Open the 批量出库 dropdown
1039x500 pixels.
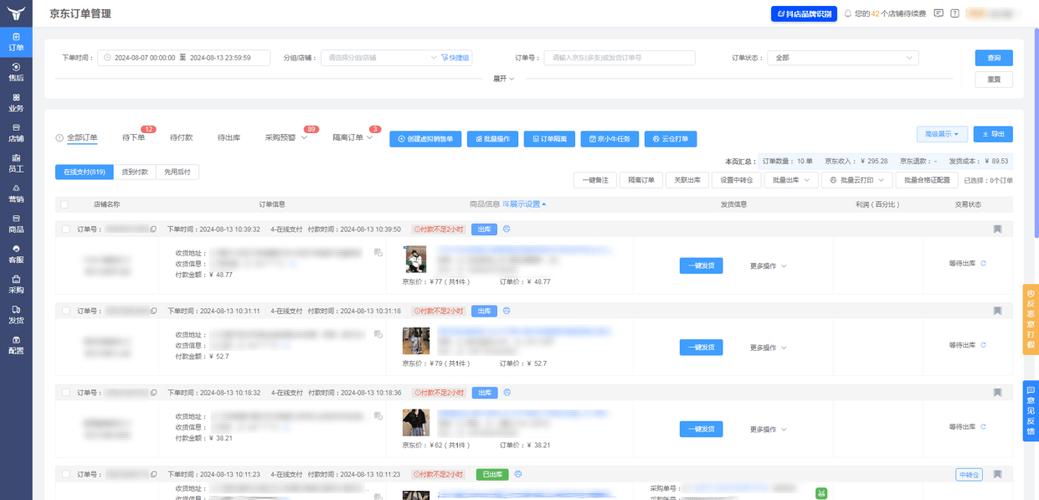pyautogui.click(x=791, y=180)
